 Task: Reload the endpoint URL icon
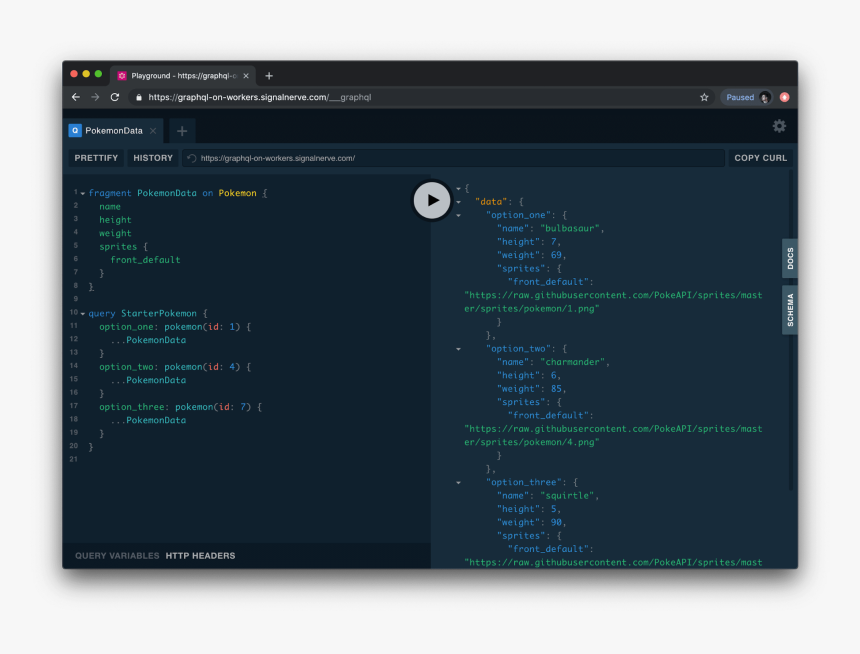(192, 158)
